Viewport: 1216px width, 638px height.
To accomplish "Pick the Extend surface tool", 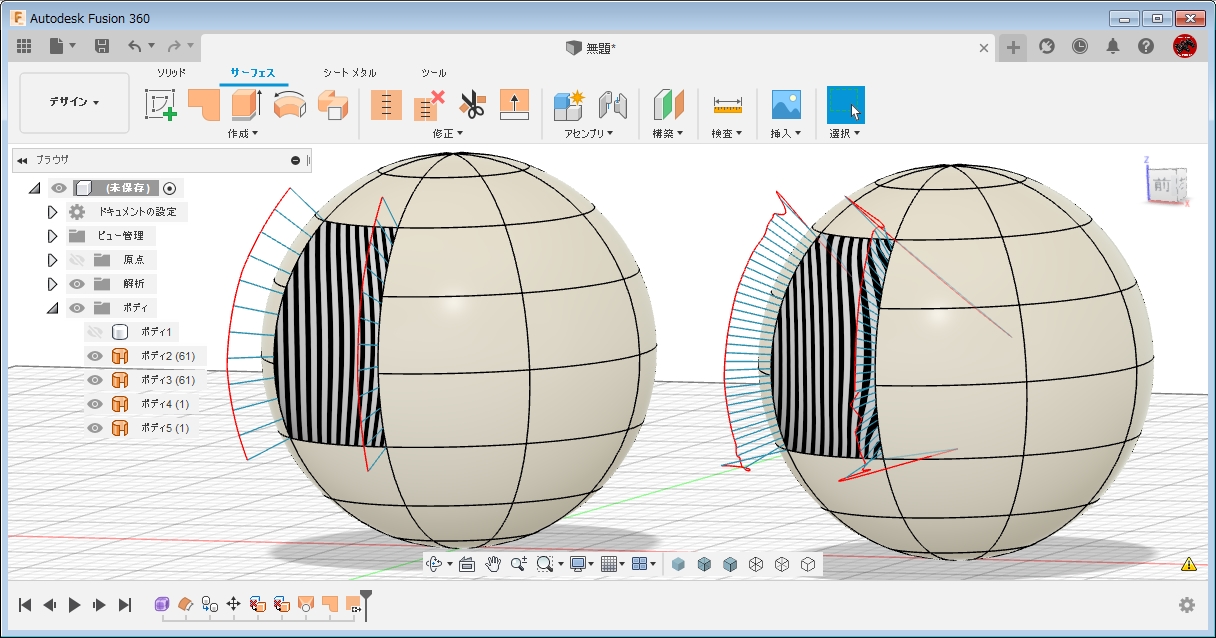I will point(513,105).
